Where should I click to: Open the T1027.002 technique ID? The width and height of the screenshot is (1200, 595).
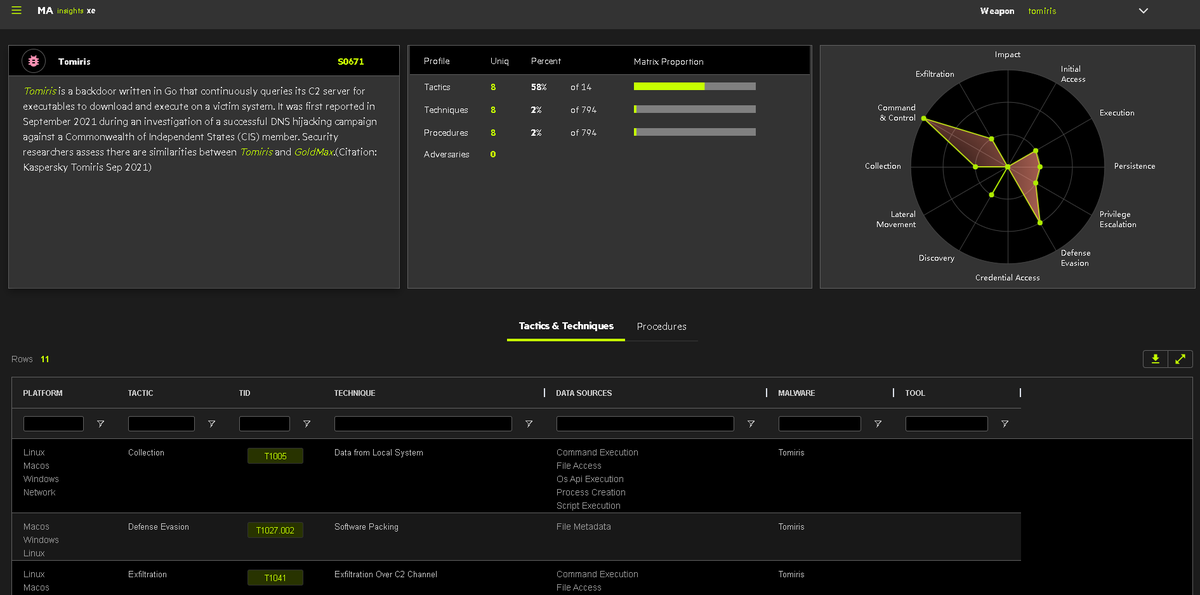pos(275,530)
